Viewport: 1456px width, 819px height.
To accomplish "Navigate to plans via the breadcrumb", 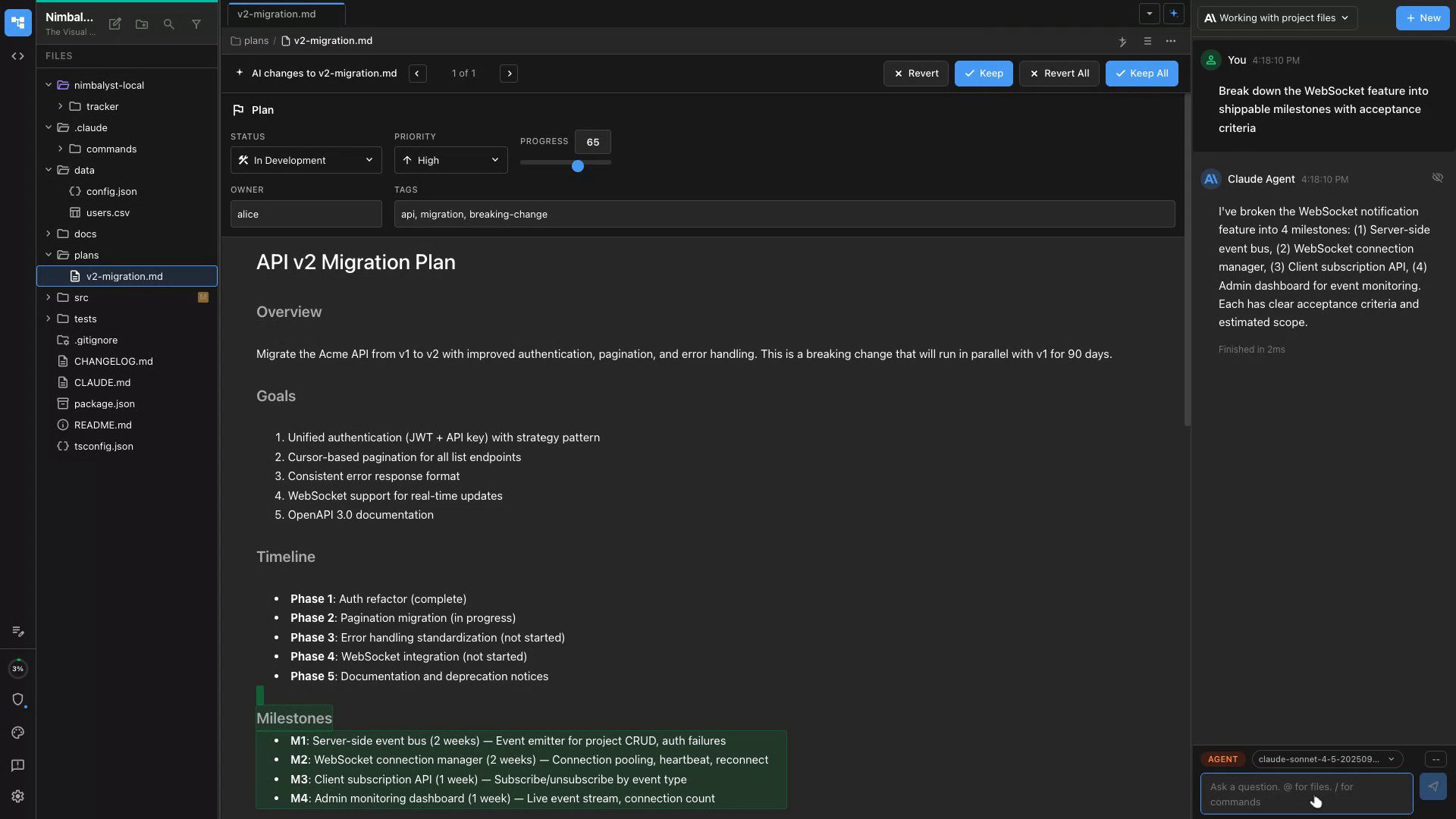I will pos(255,40).
